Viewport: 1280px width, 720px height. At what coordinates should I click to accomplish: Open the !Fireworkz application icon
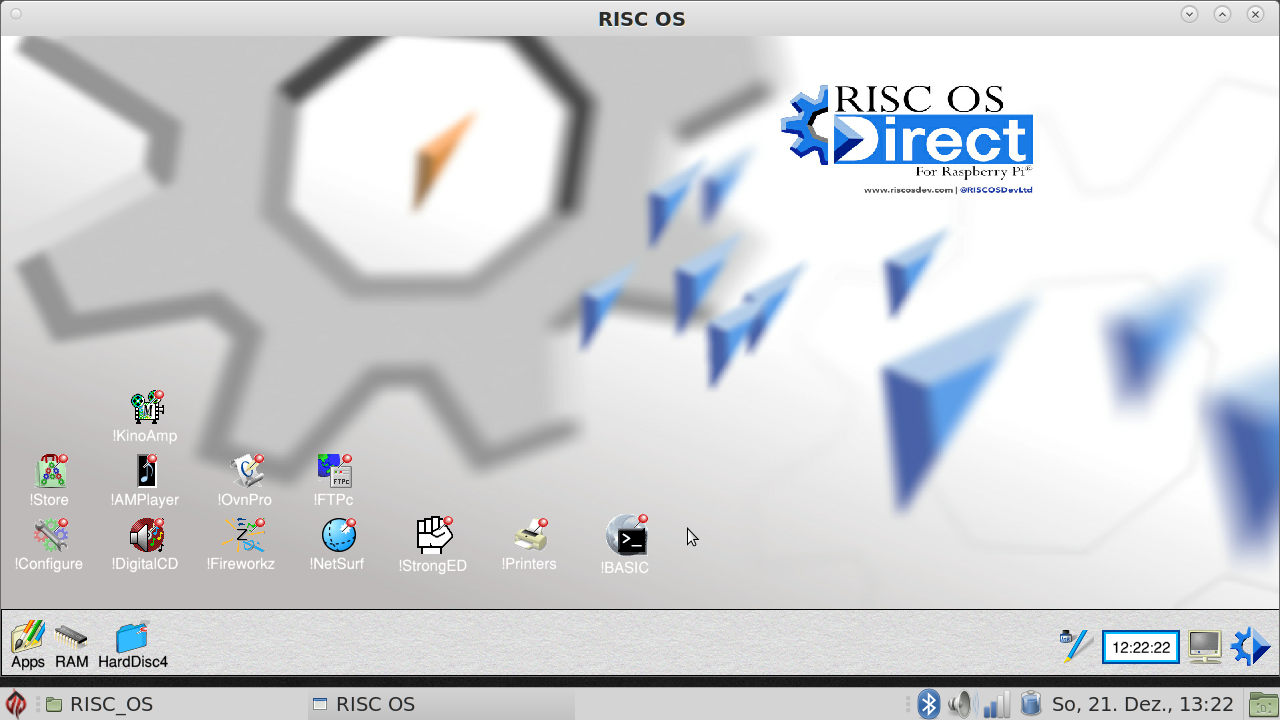(x=242, y=535)
